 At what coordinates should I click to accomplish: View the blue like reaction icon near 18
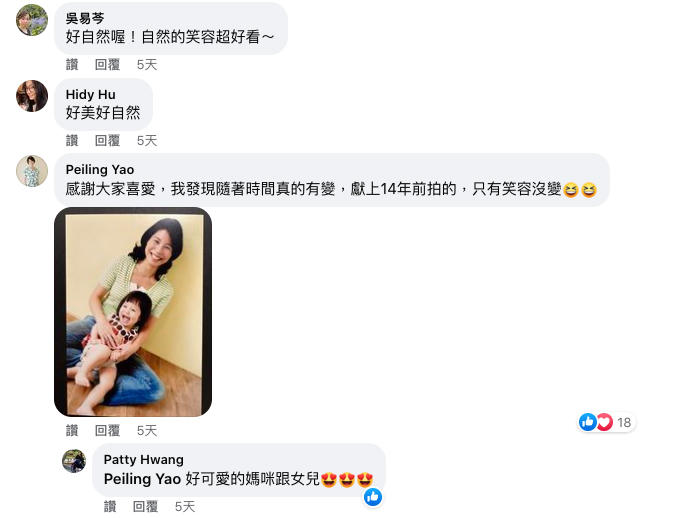pos(588,422)
